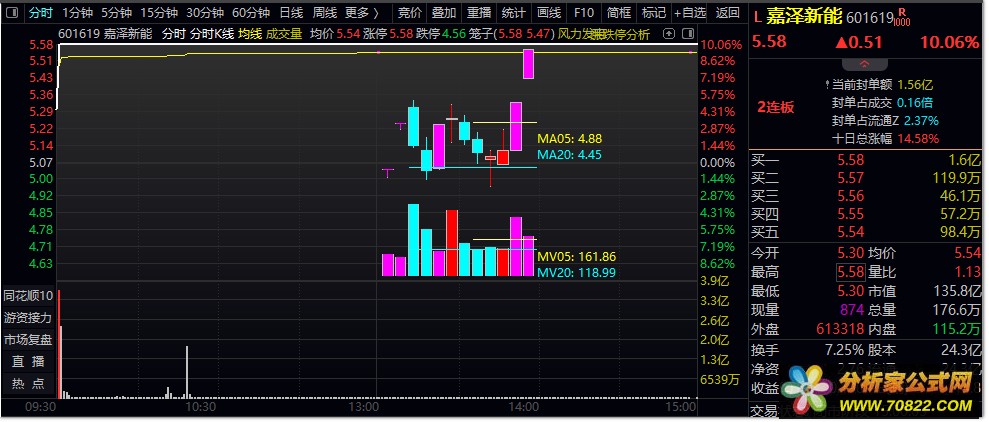
Task: Expand the 更多 more periods menu
Action: point(363,13)
